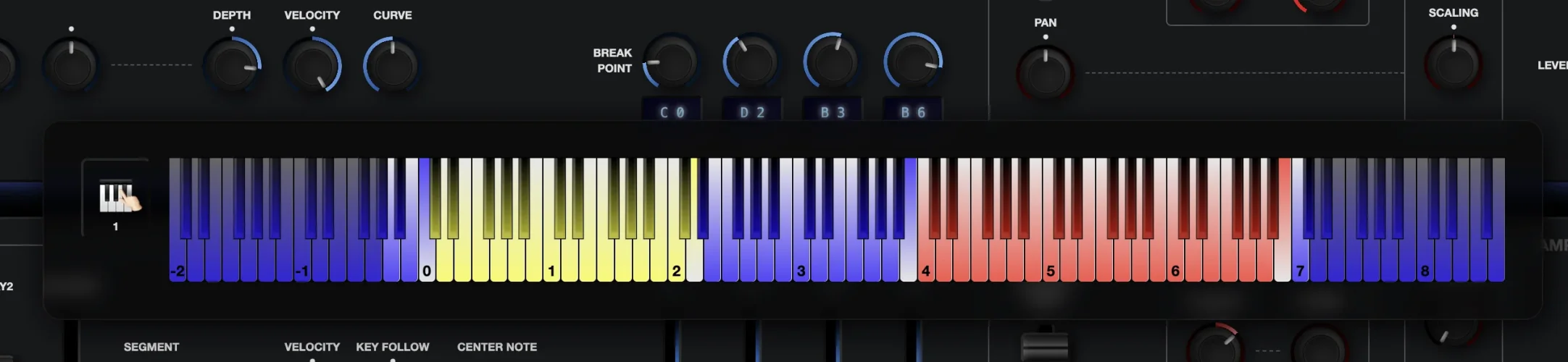Click the Pan knob
This screenshot has width=1568, height=362.
point(1045,73)
